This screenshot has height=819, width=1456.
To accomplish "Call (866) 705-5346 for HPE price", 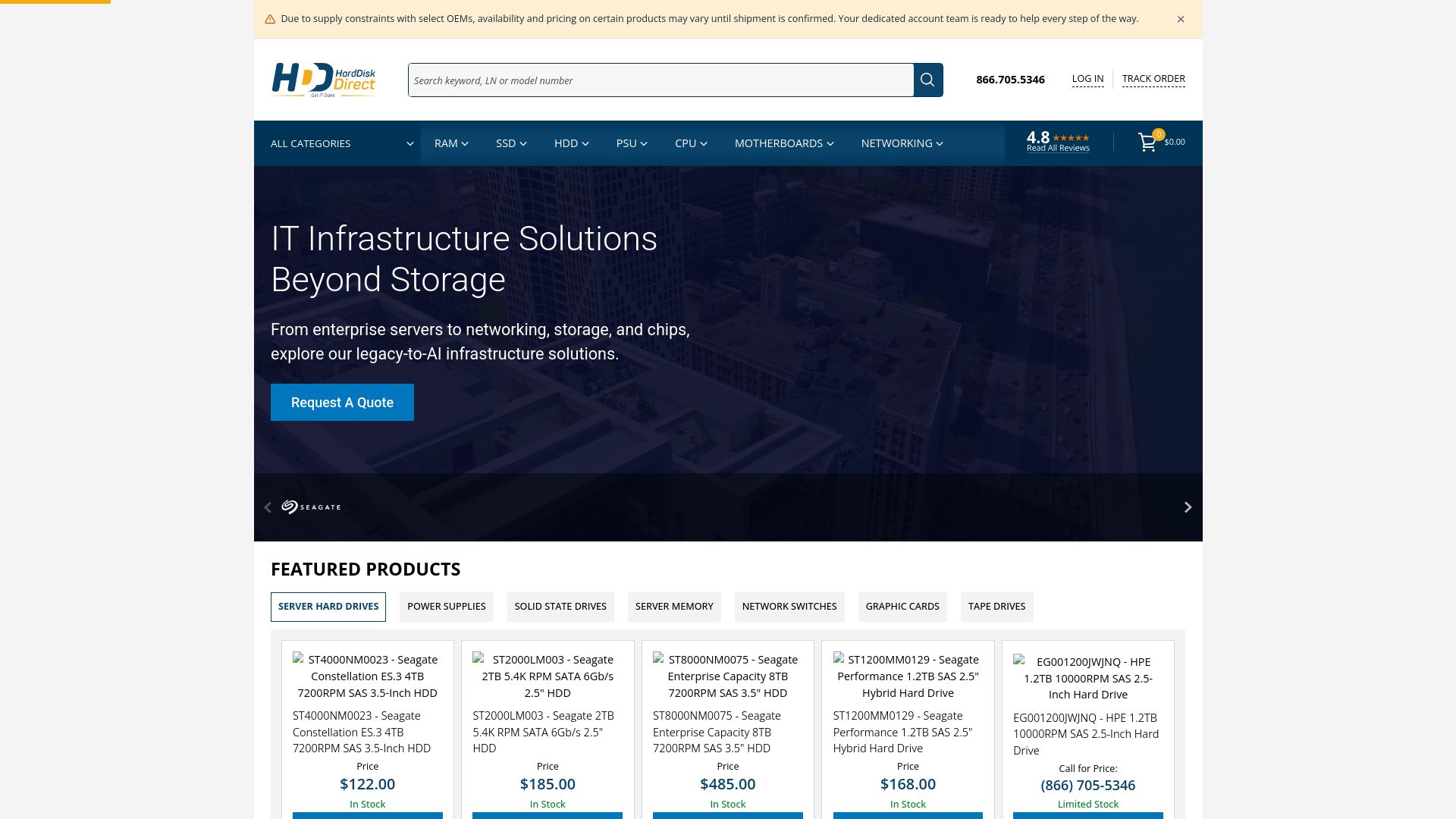I will [1088, 786].
